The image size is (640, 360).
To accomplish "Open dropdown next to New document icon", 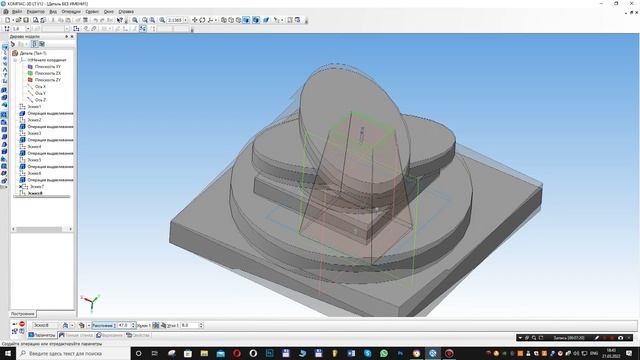I will click(x=13, y=20).
